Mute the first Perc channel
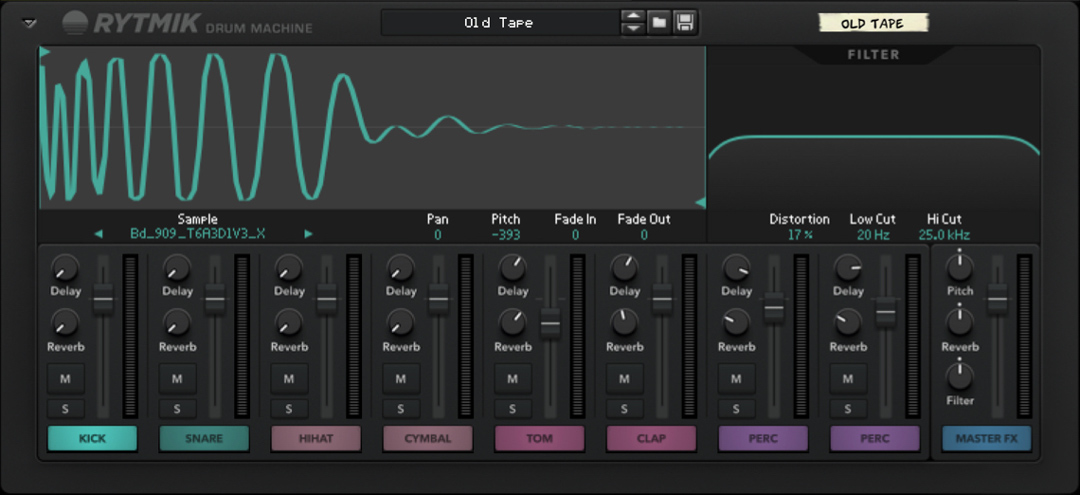The height and width of the screenshot is (495, 1080). point(736,379)
